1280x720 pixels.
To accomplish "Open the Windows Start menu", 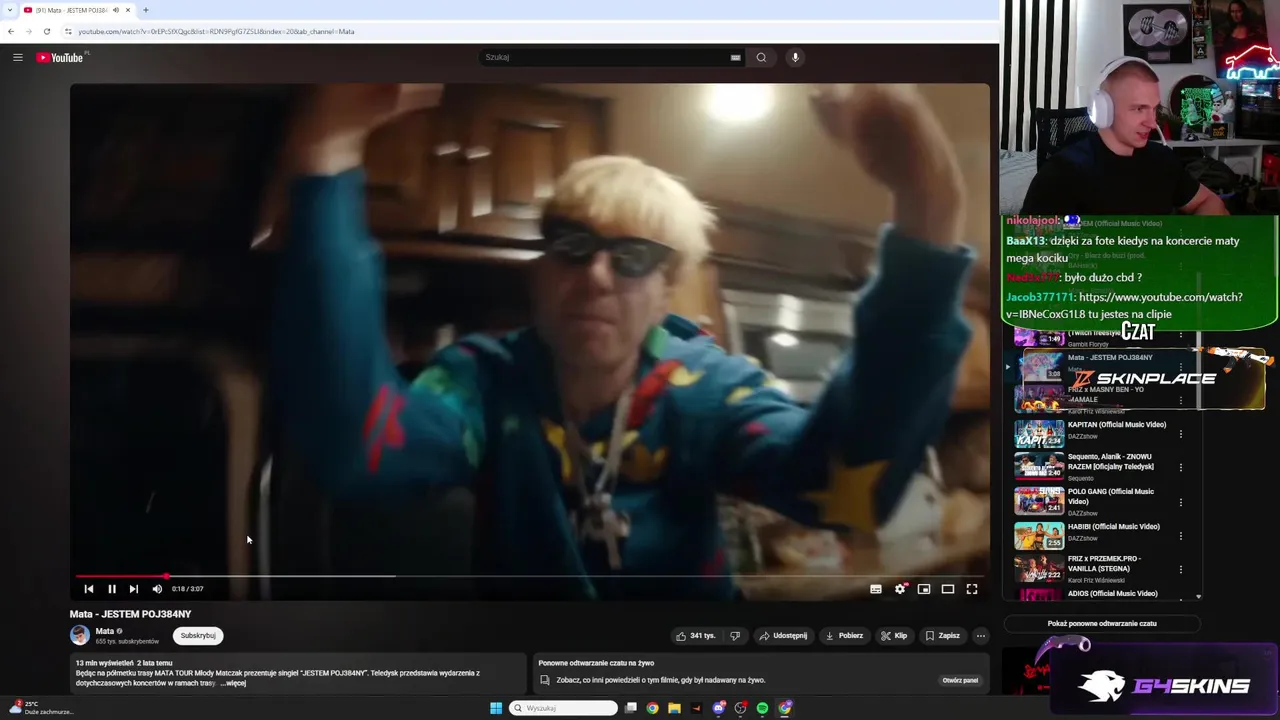I will click(496, 708).
